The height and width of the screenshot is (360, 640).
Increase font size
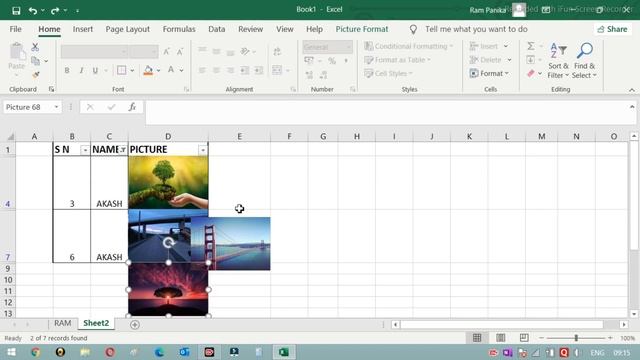[166, 51]
